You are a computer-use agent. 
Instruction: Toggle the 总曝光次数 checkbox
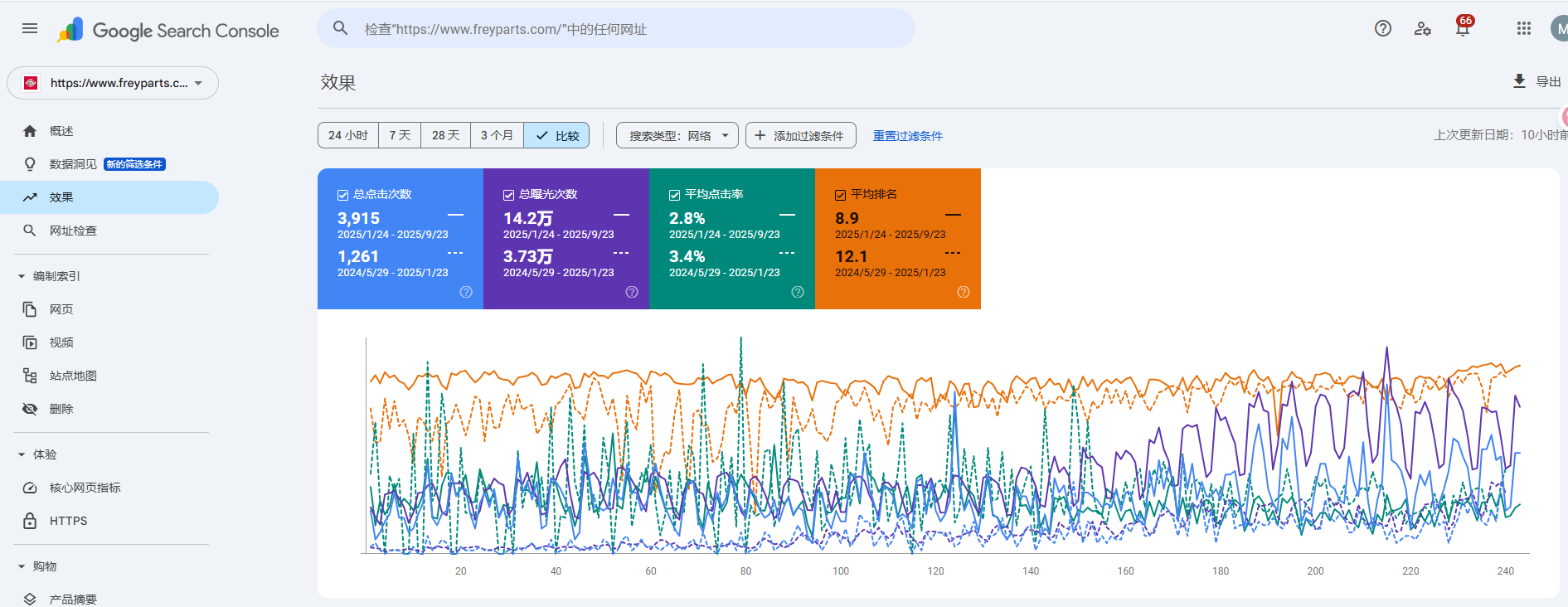coord(508,195)
